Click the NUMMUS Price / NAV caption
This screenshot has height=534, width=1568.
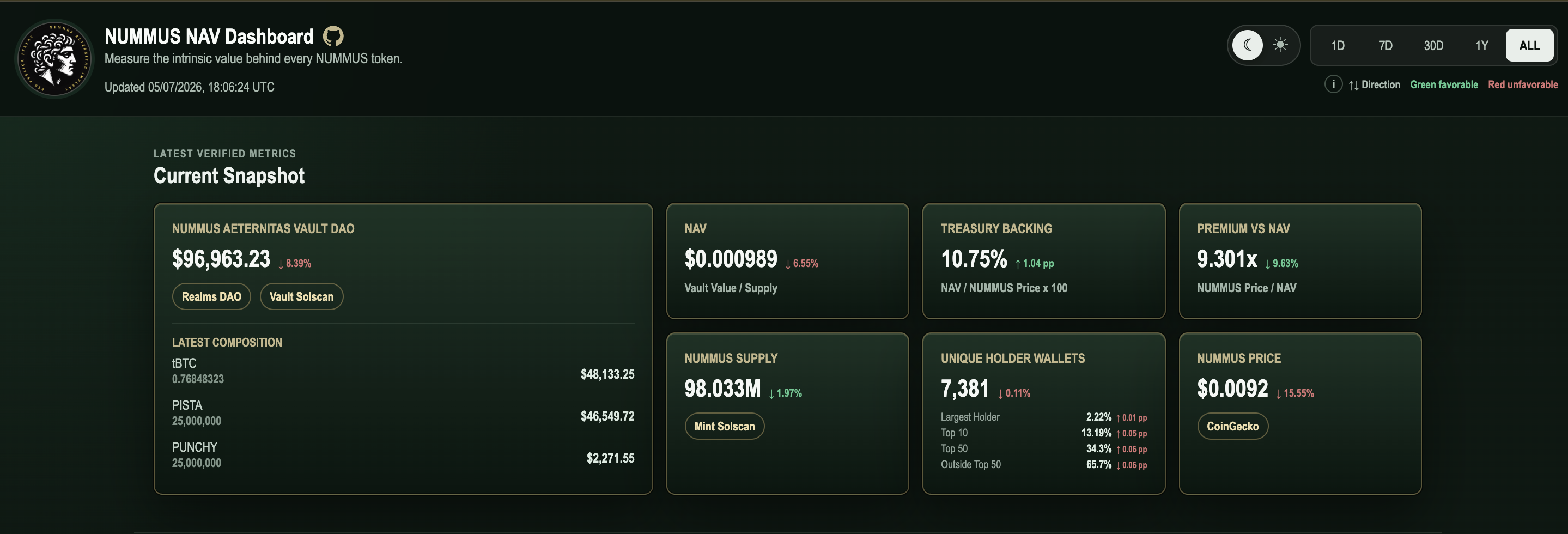tap(1247, 288)
